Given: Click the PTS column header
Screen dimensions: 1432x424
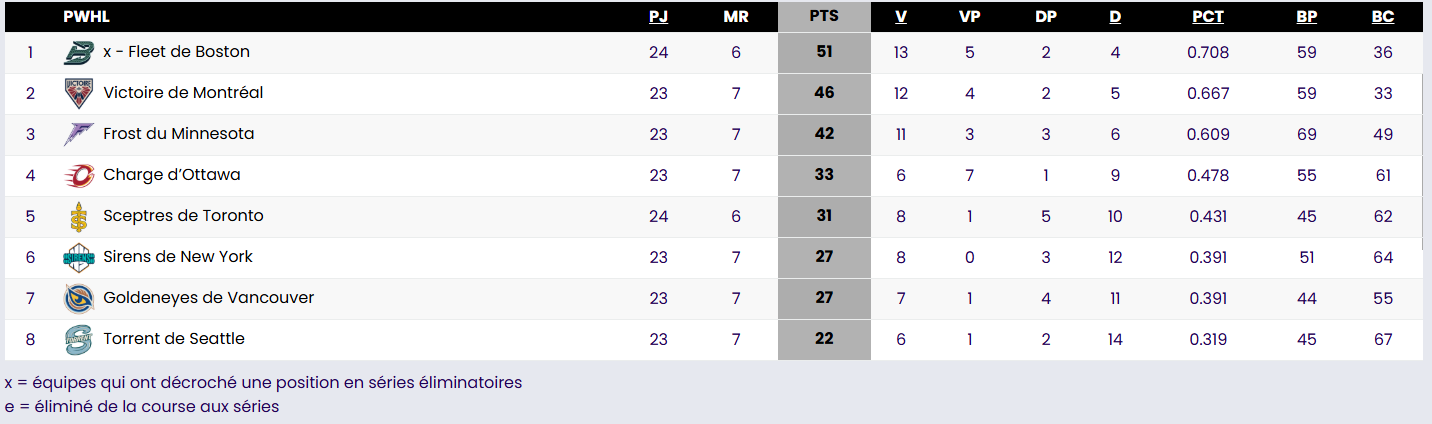Looking at the screenshot, I should [x=824, y=17].
